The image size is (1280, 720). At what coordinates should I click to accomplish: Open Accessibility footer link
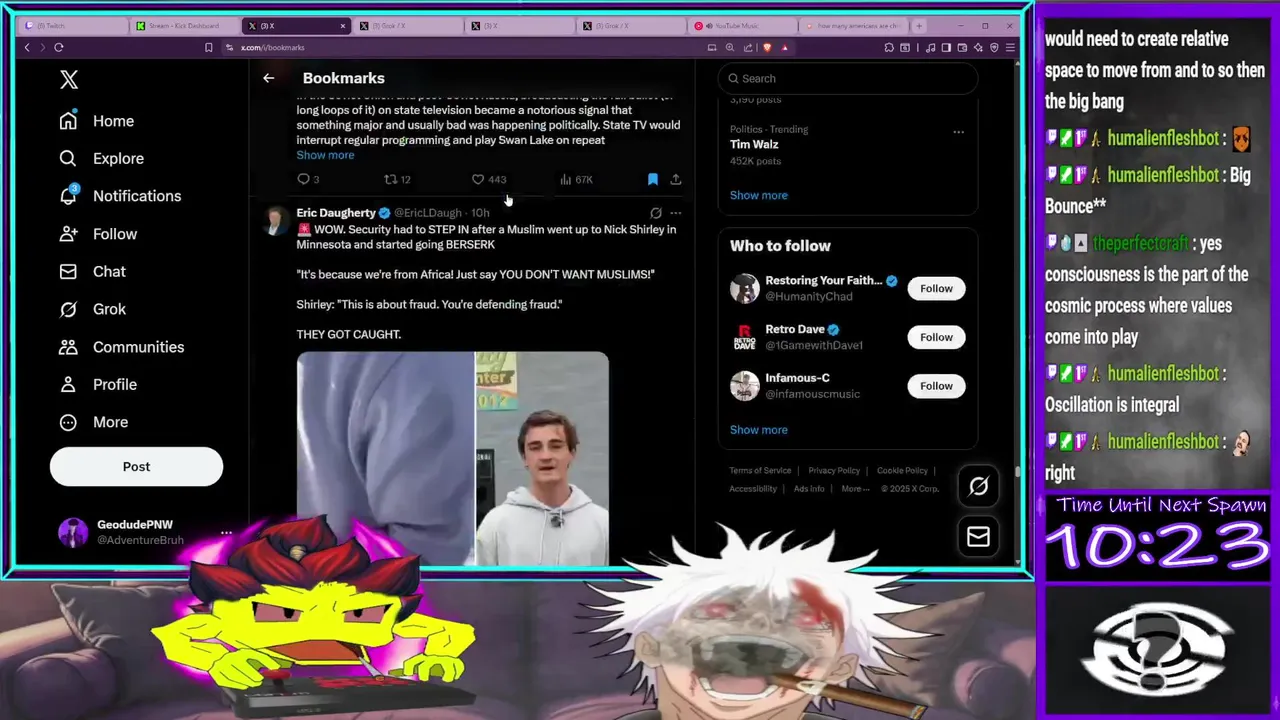[753, 489]
